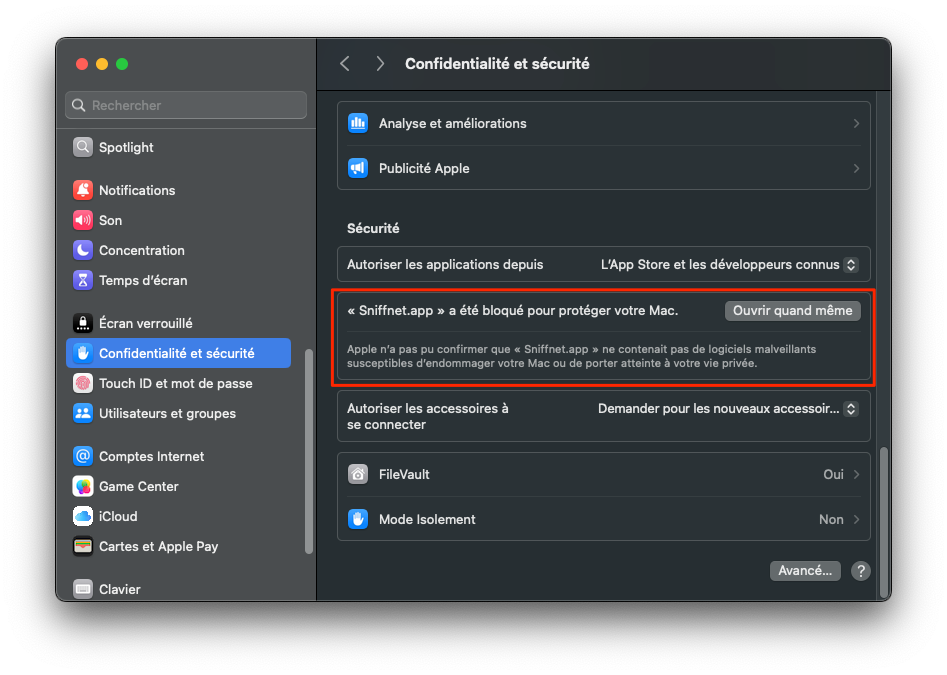This screenshot has height=675, width=947.
Task: Click the Spotlight magnifier icon in sidebar
Action: (83, 147)
